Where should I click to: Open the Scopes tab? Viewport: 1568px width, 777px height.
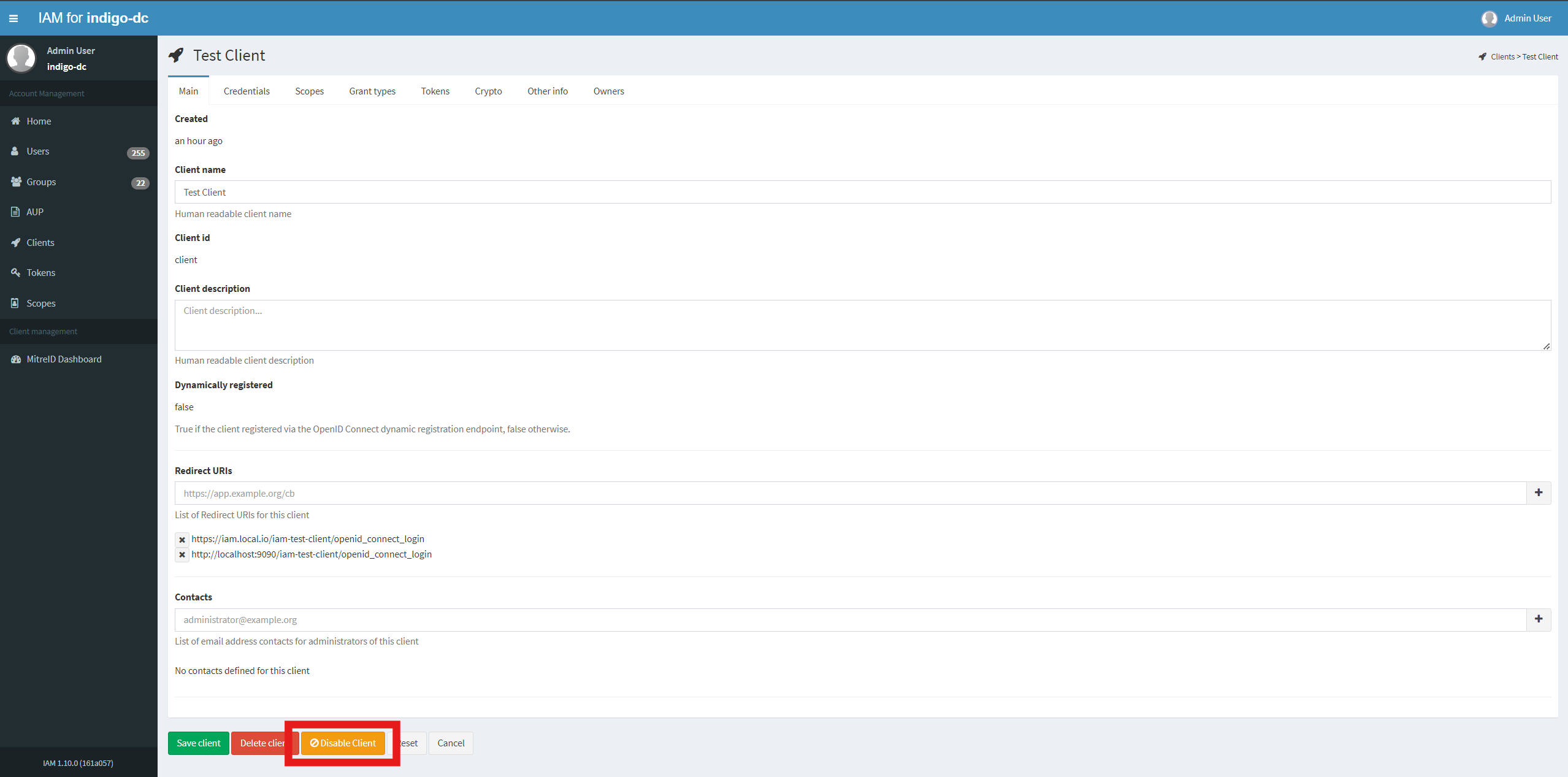pos(310,91)
